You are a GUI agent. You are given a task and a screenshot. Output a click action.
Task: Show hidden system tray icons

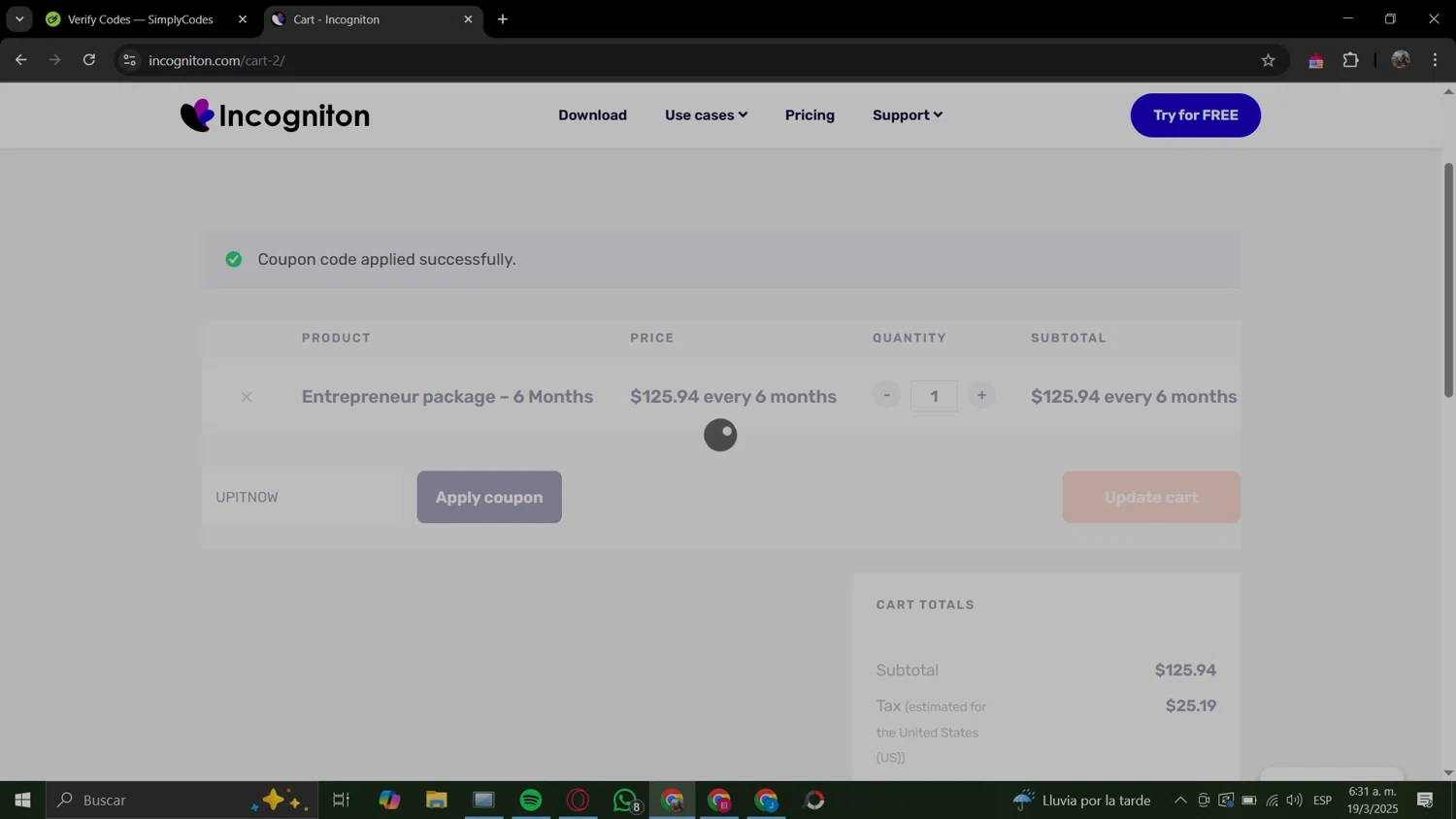(1180, 801)
